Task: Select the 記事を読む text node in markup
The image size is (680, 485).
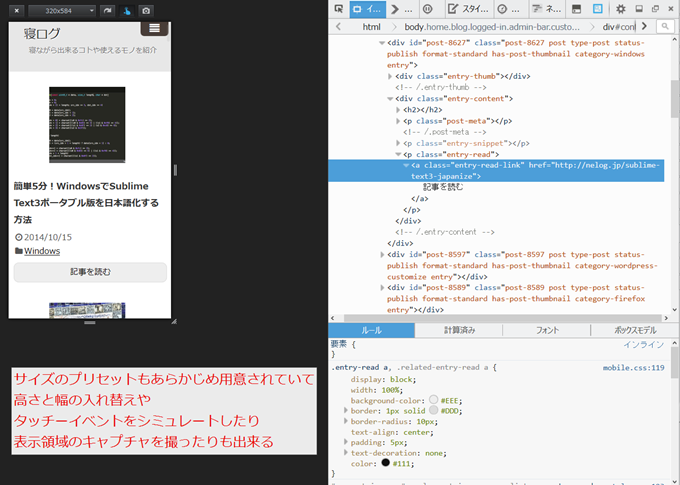Action: (x=443, y=187)
